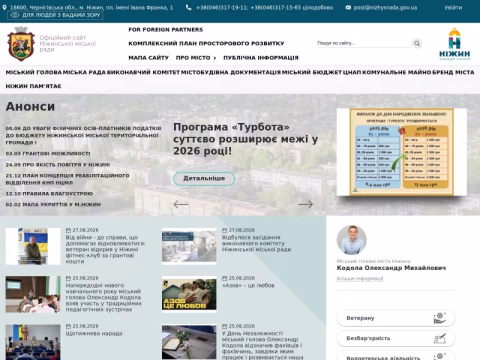Open Щотижнева нарада headline

[94, 333]
